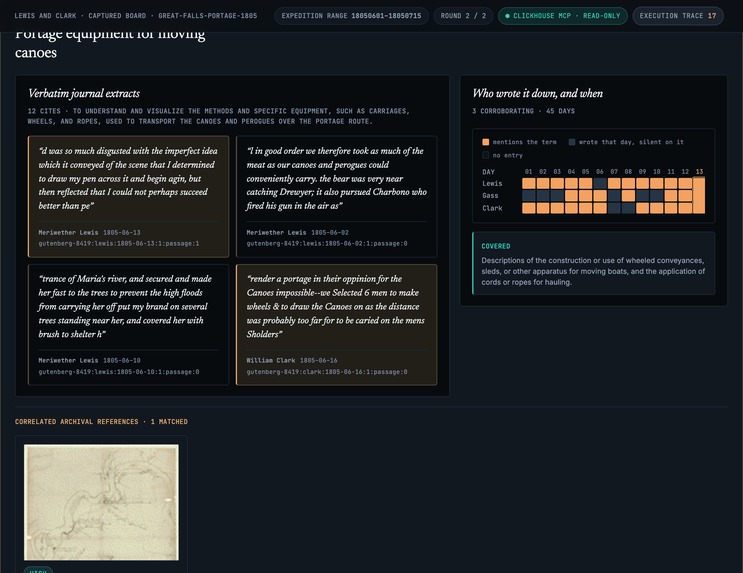Click the Clark row label in heatmap
This screenshot has width=743, height=573.
point(492,208)
